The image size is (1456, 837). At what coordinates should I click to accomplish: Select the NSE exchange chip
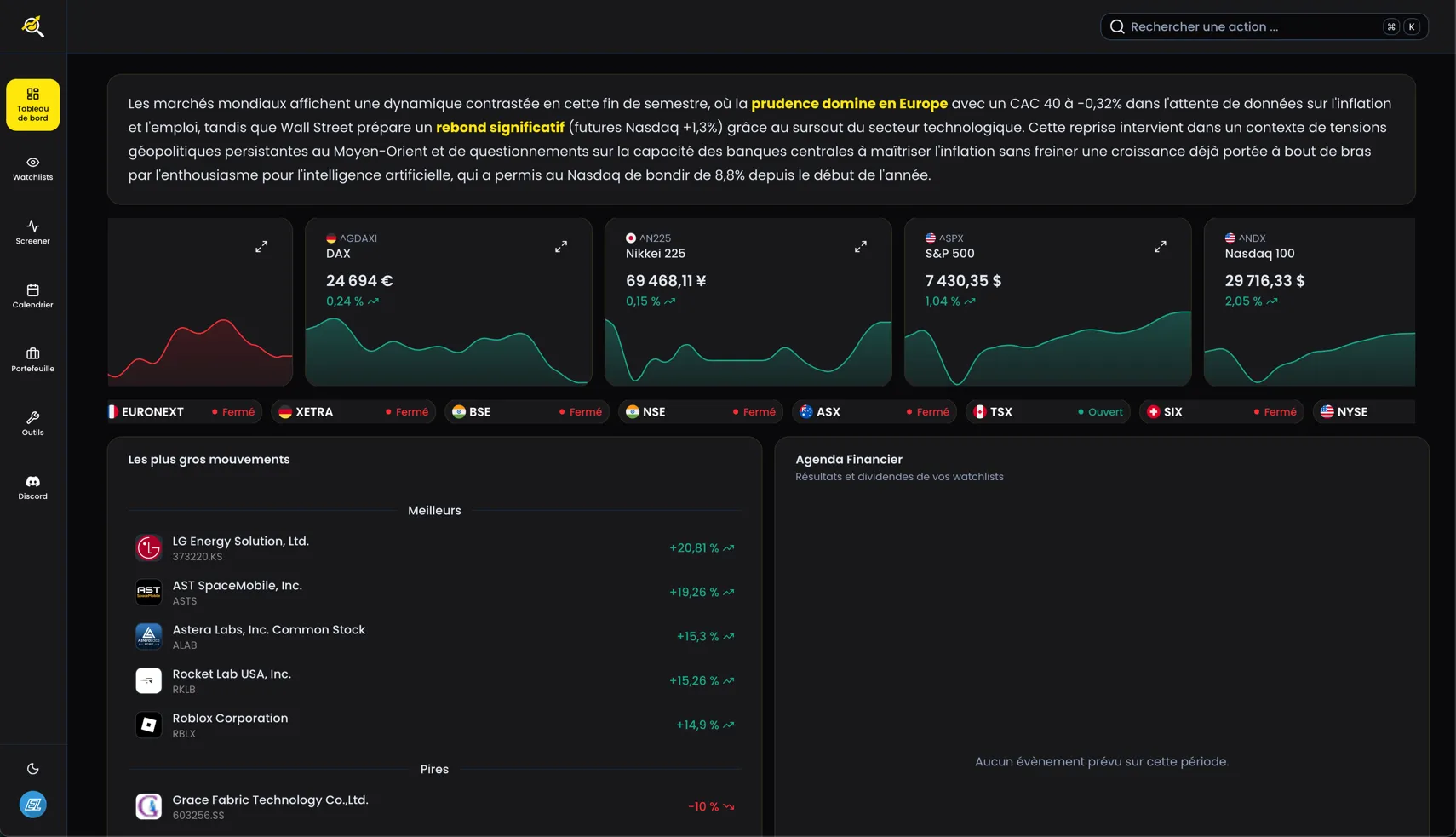[701, 412]
